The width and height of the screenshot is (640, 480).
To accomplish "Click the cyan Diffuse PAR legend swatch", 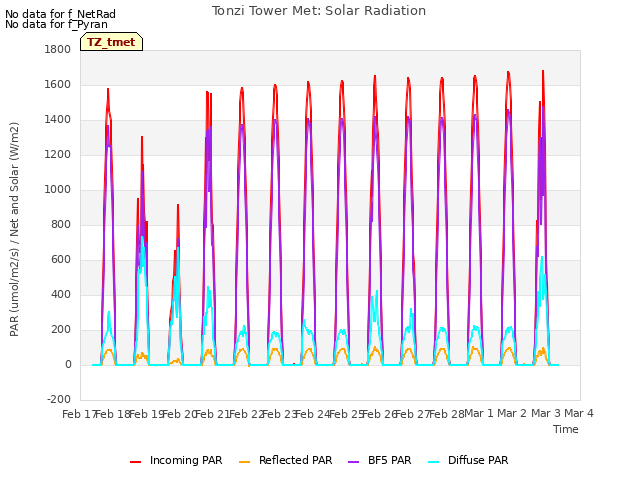I will 433,462.
